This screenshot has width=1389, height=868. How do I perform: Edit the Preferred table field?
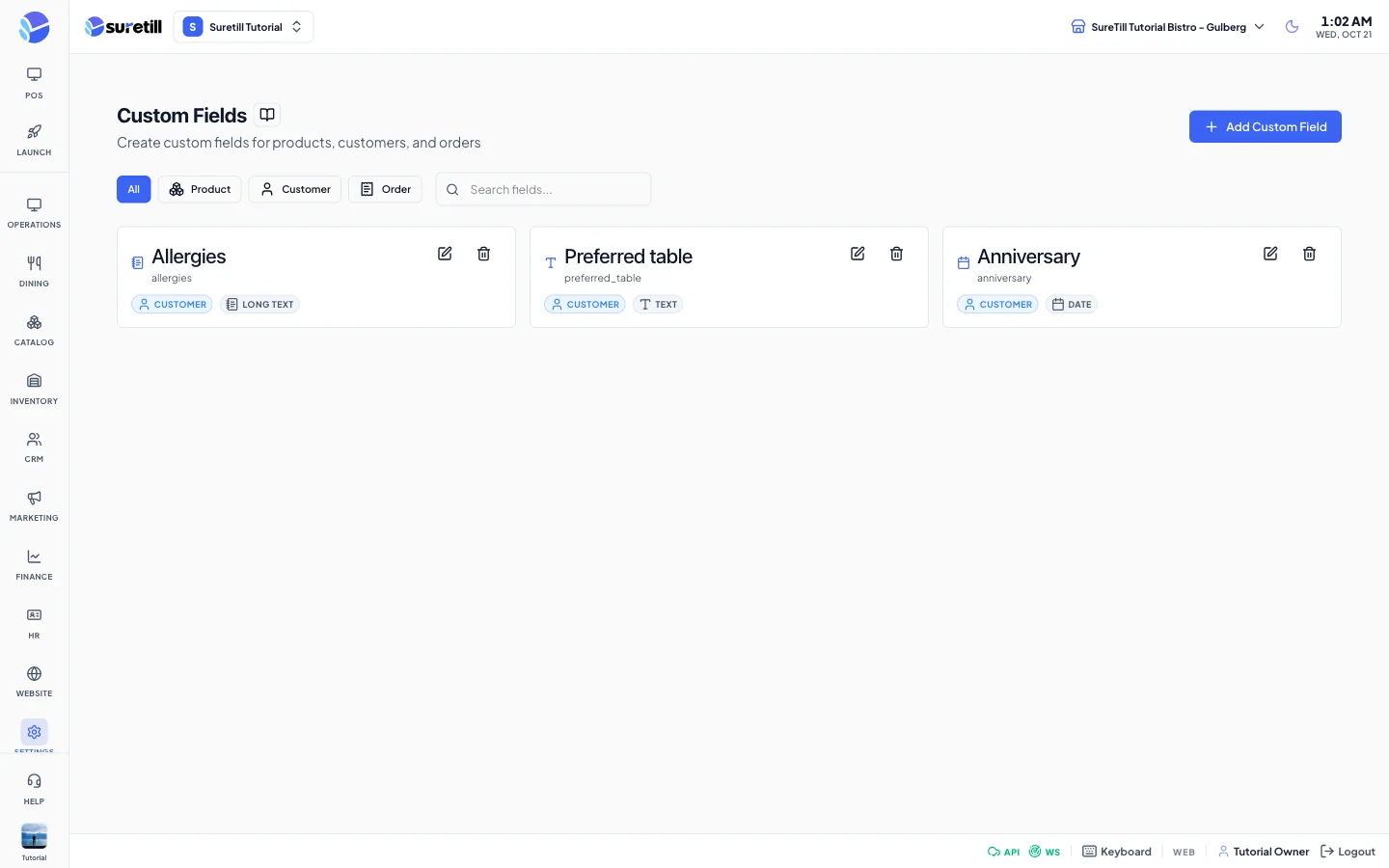[858, 254]
